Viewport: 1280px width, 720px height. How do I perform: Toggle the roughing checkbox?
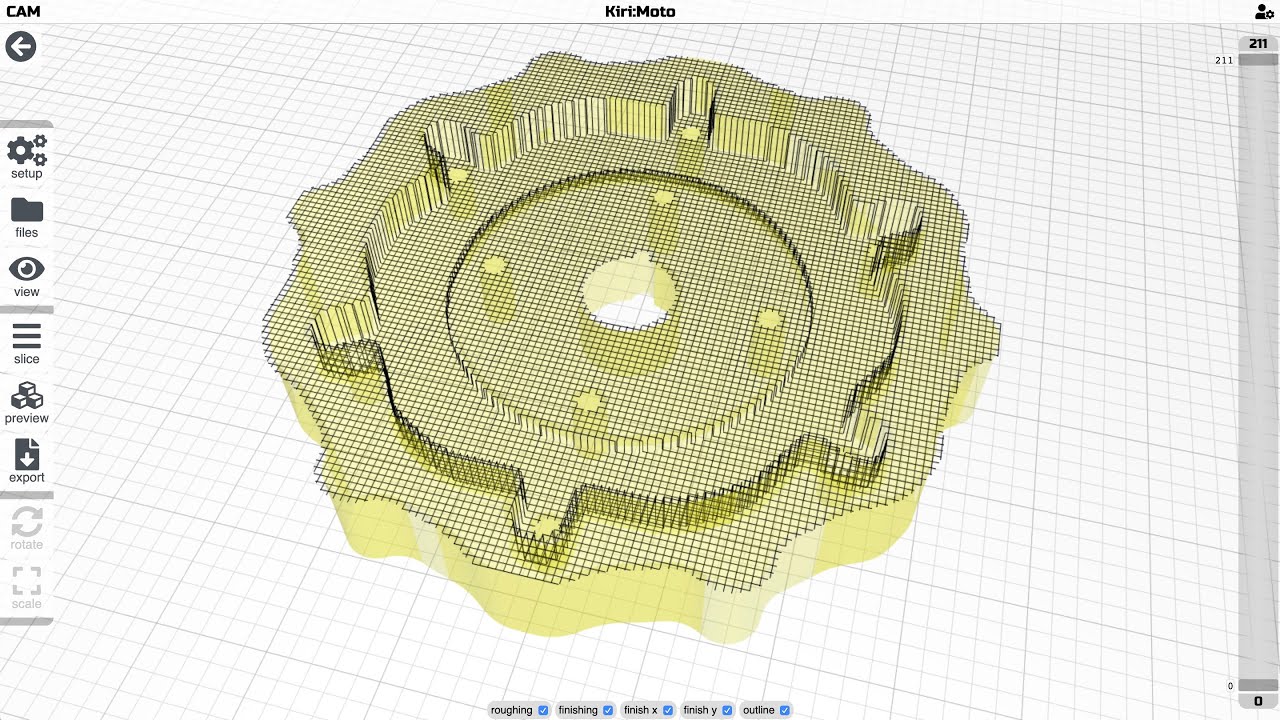point(543,710)
